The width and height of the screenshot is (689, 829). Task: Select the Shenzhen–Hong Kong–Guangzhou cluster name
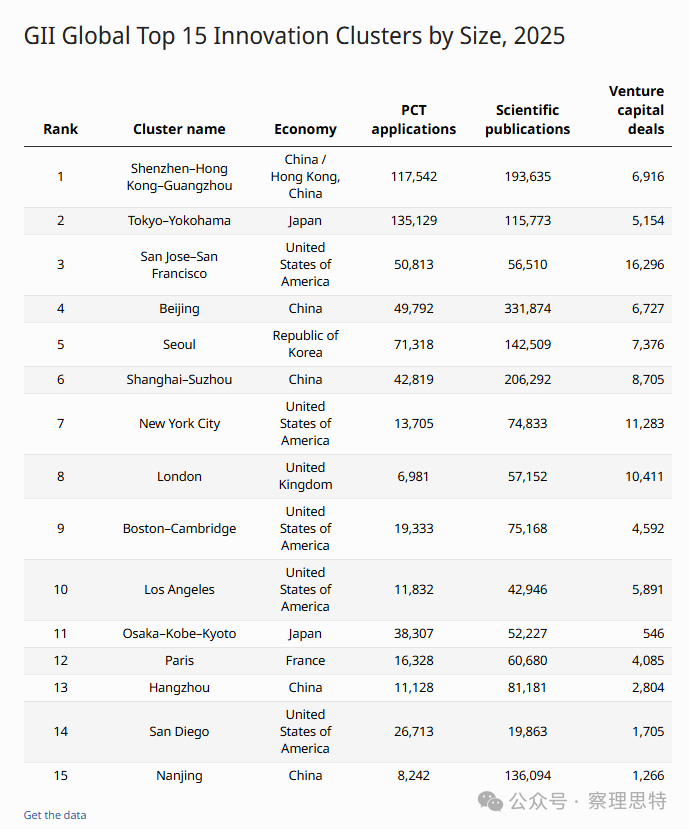point(179,177)
